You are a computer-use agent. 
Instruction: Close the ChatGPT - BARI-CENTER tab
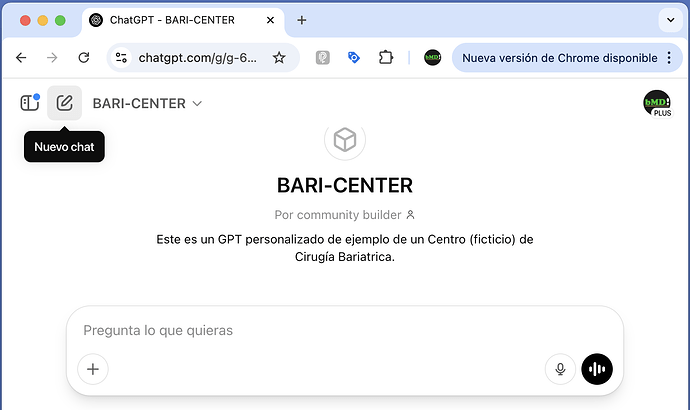(271, 20)
